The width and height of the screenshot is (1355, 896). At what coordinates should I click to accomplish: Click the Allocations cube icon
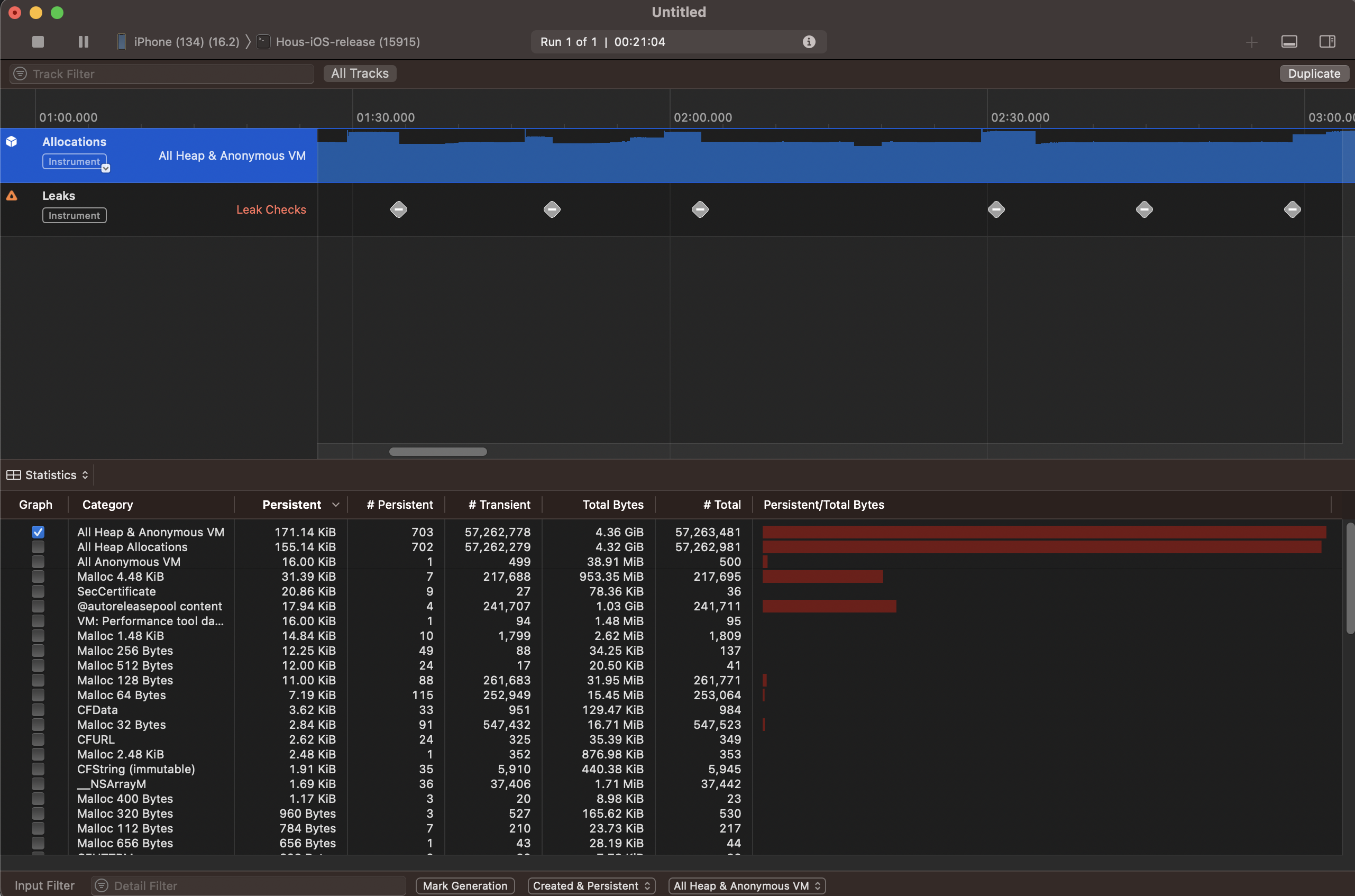(12, 142)
